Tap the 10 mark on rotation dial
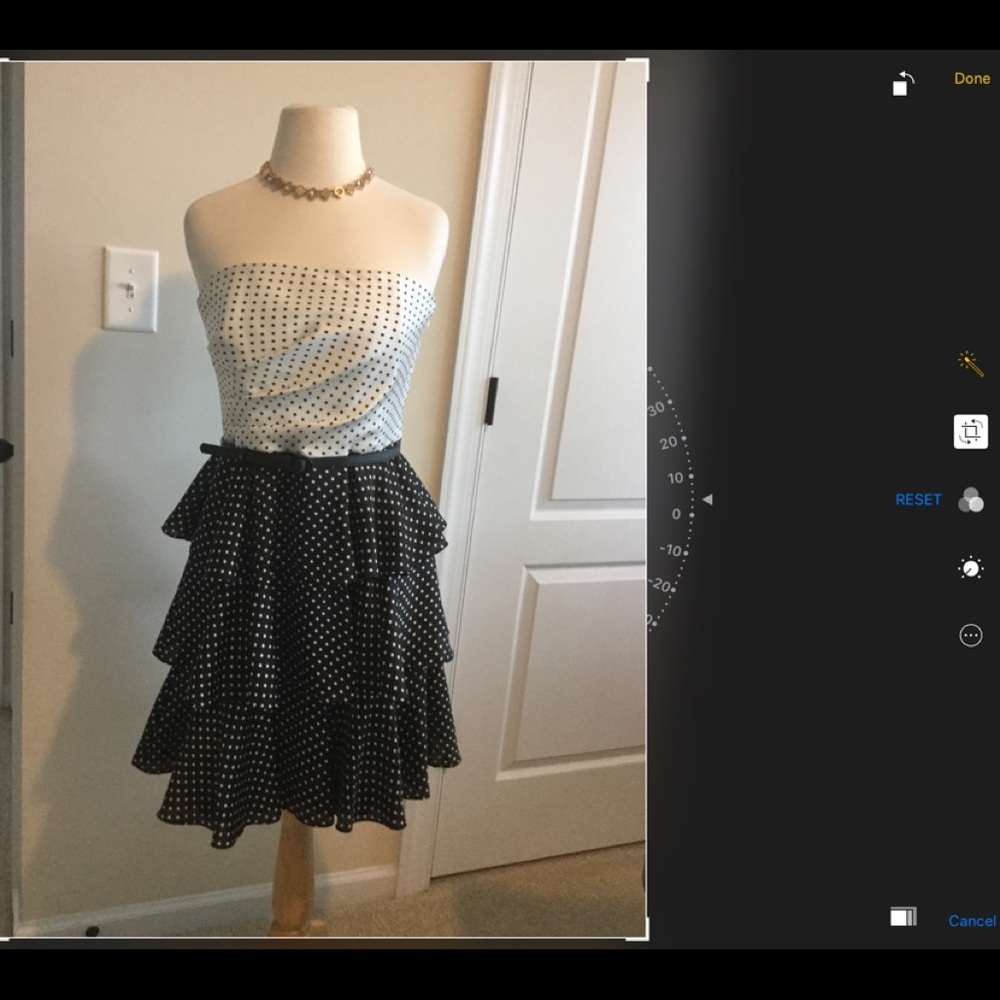This screenshot has height=1000, width=1000. [x=675, y=478]
